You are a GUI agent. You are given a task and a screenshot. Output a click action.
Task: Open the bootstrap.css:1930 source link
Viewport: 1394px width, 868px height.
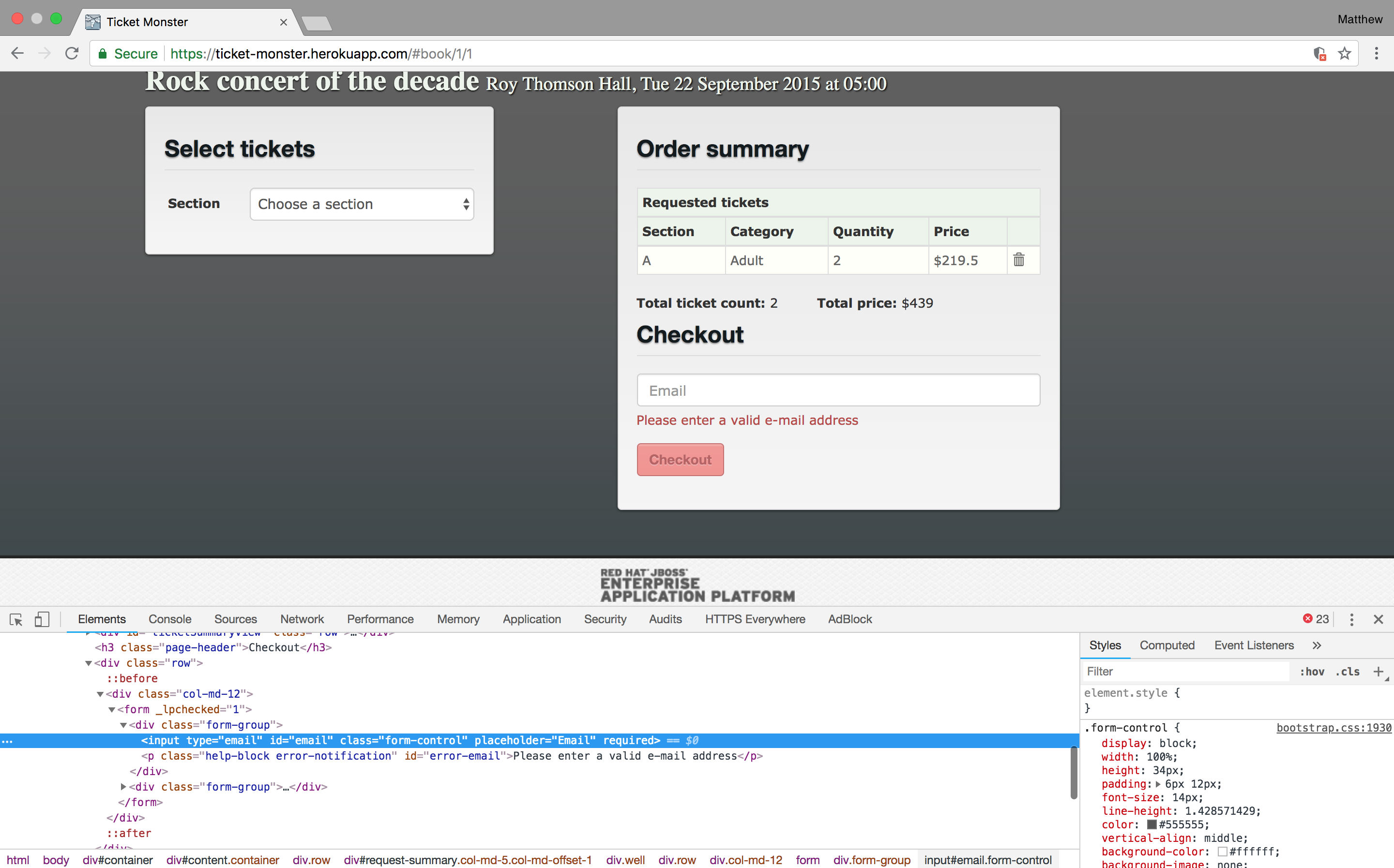pos(1333,728)
